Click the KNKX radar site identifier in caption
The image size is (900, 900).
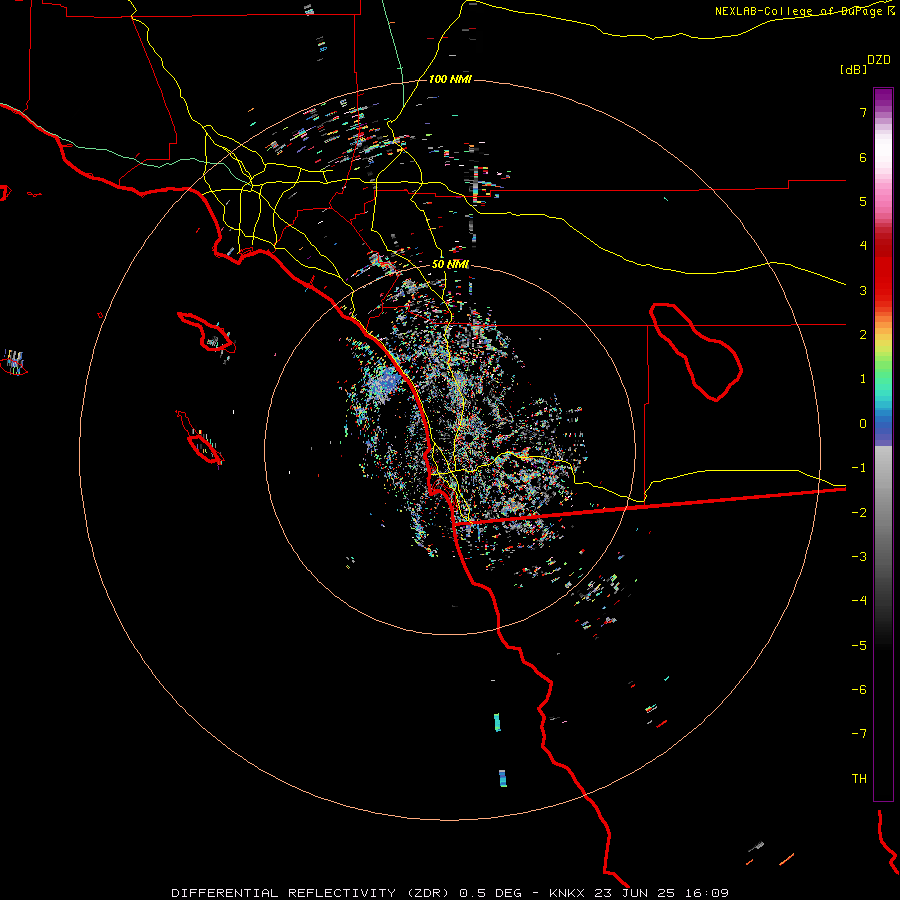[567, 893]
